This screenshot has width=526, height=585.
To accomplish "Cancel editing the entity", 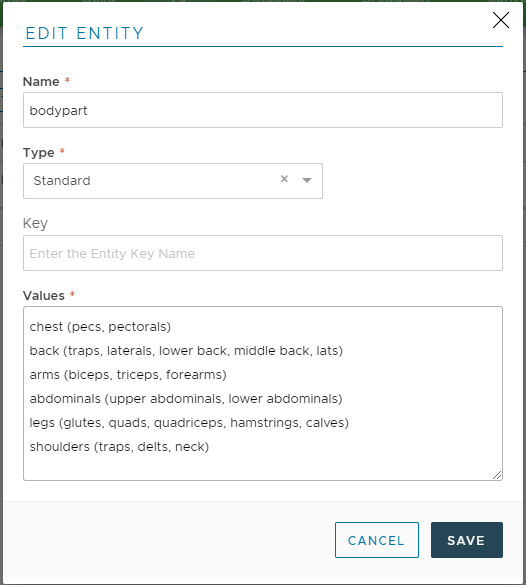I will pos(377,540).
